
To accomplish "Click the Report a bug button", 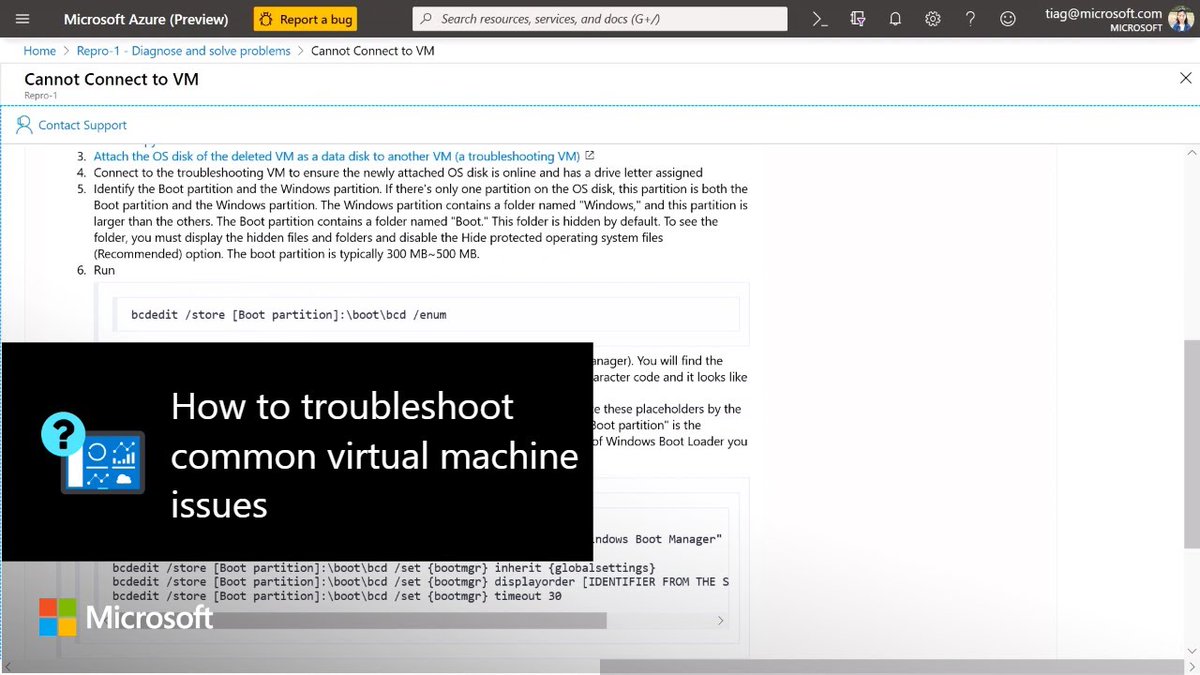I will tap(305, 19).
